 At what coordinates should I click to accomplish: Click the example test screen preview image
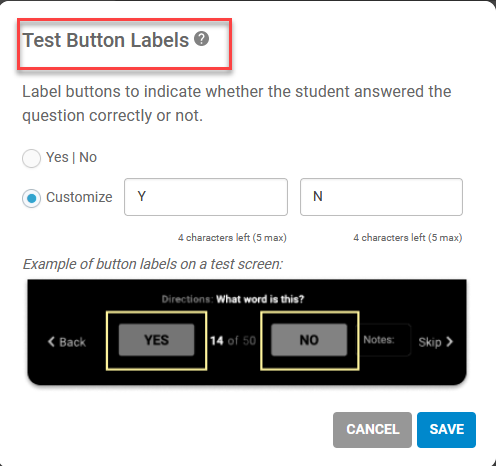pyautogui.click(x=247, y=332)
